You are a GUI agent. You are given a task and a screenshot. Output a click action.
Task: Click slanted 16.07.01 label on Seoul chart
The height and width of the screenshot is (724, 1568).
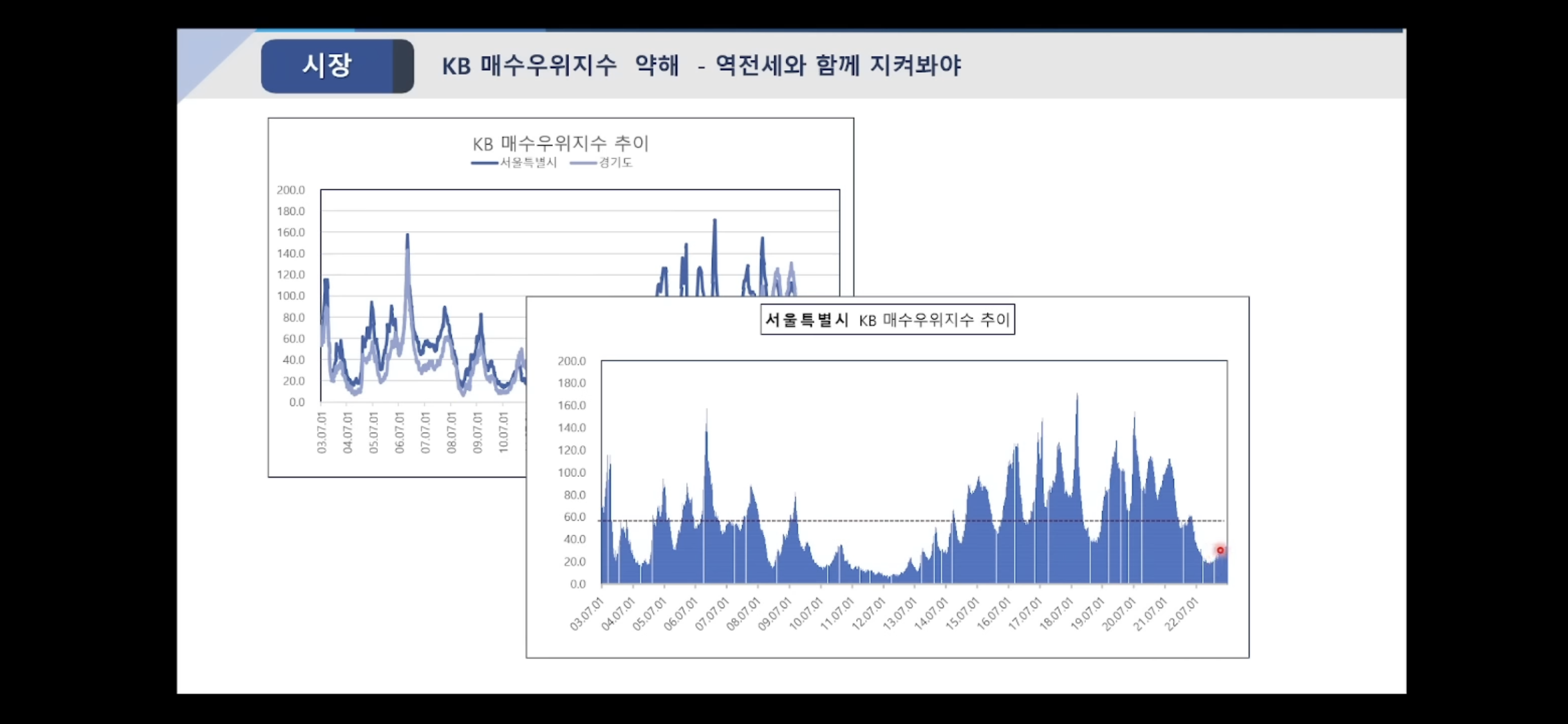tap(993, 613)
